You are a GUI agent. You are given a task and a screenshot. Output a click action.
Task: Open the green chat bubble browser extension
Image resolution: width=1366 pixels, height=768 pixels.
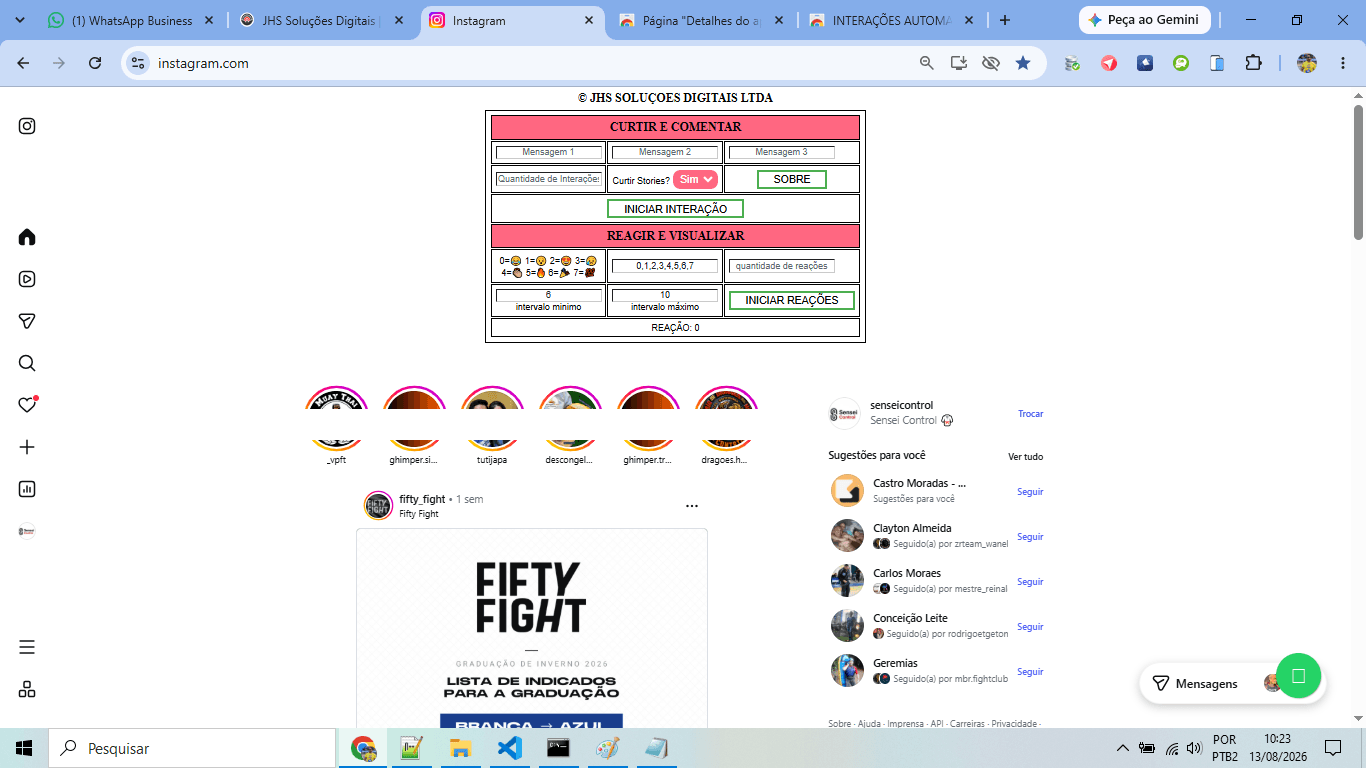coord(1181,63)
